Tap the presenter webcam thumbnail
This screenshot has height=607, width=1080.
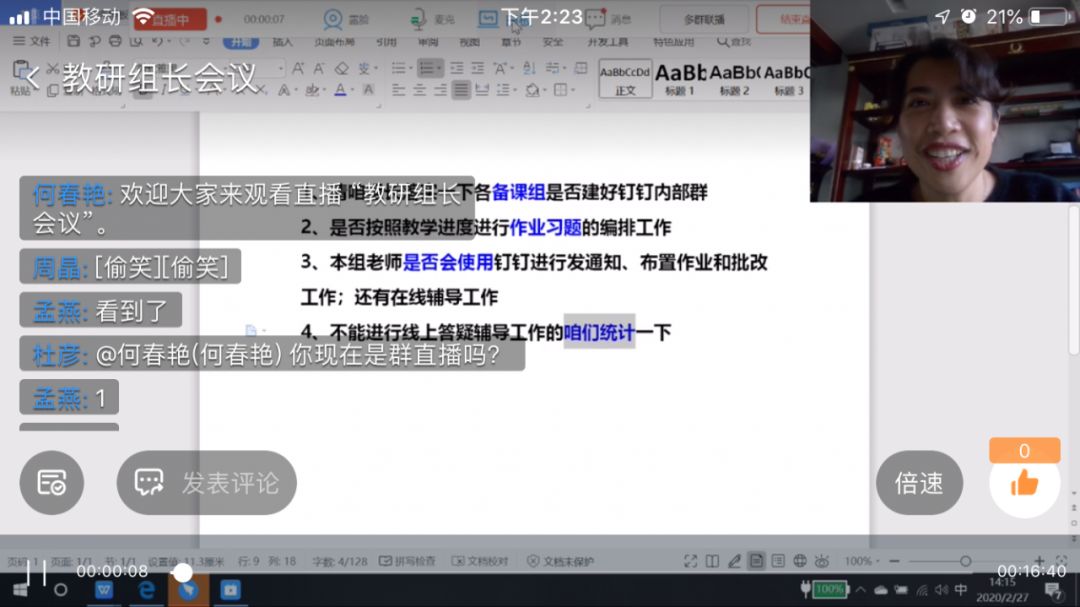click(944, 101)
